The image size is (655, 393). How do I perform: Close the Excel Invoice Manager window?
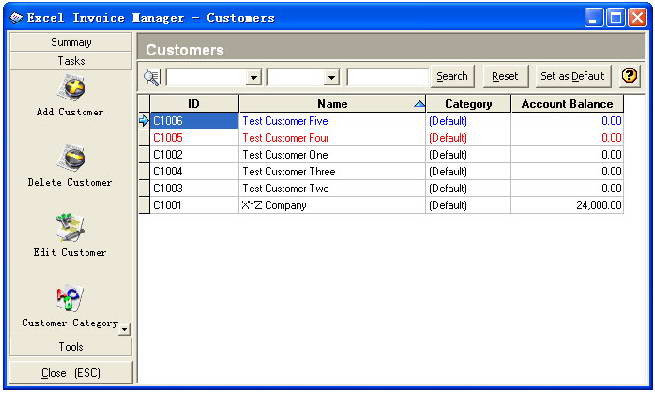[637, 18]
